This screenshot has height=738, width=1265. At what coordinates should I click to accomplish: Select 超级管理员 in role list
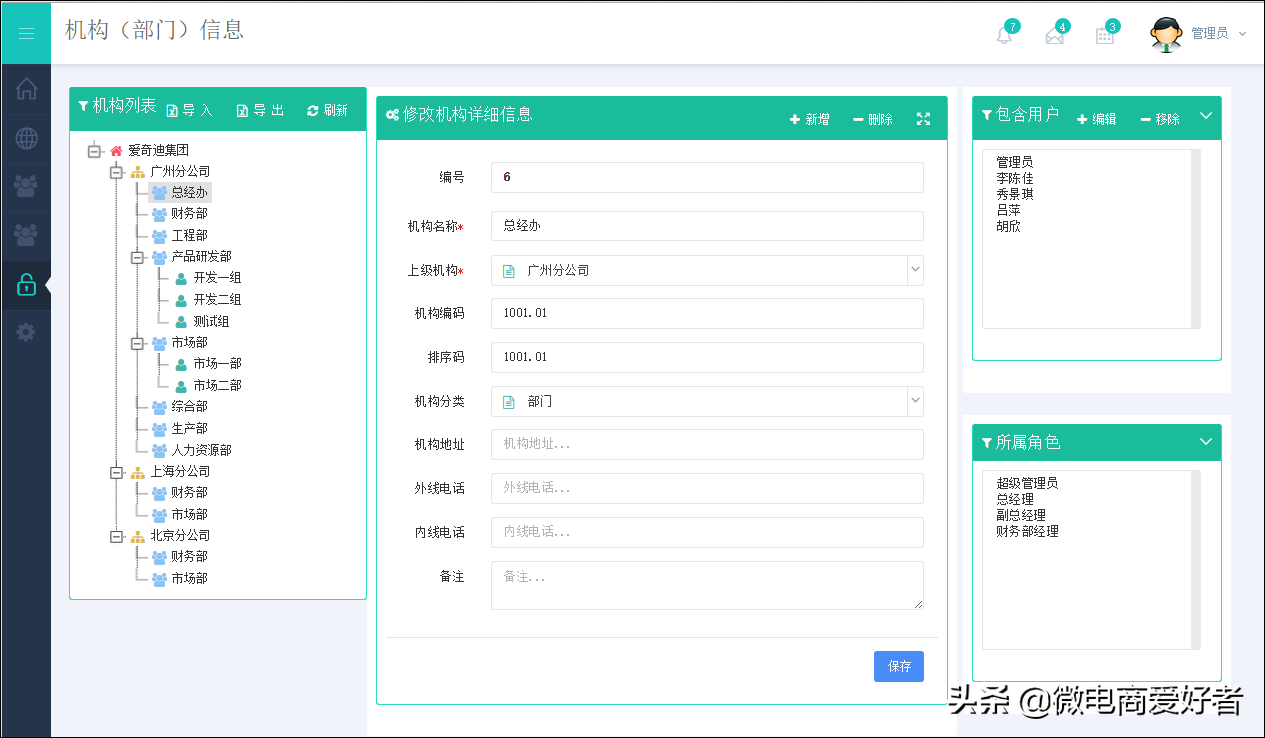(x=1027, y=483)
